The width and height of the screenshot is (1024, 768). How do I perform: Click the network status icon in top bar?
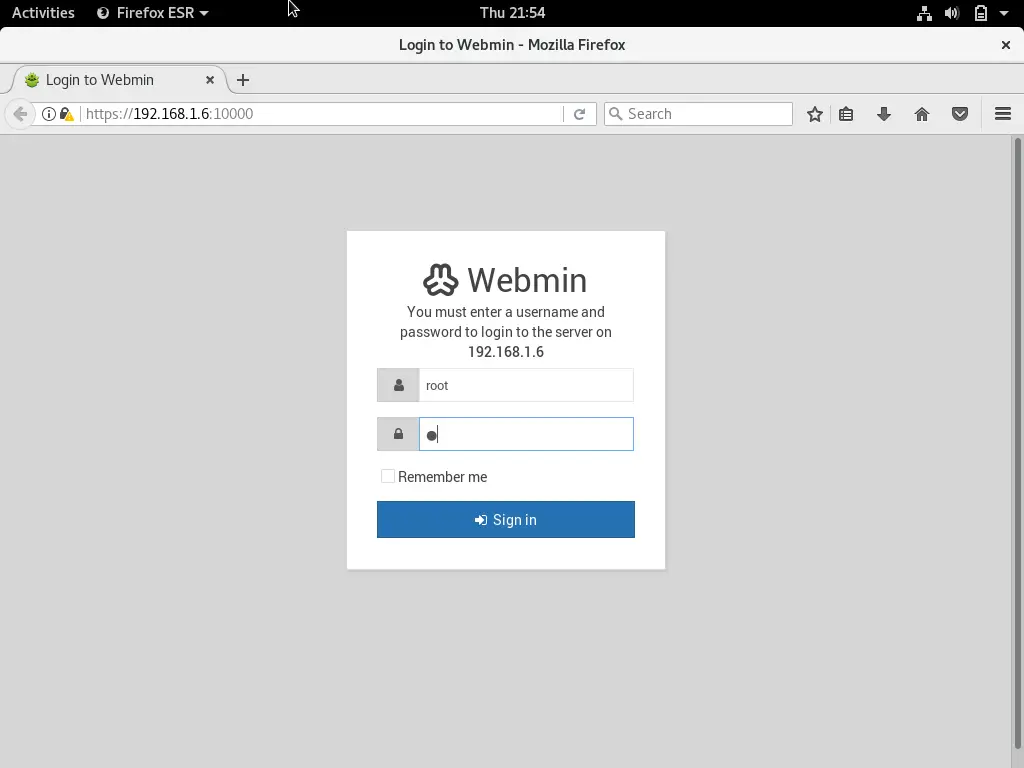(x=924, y=13)
